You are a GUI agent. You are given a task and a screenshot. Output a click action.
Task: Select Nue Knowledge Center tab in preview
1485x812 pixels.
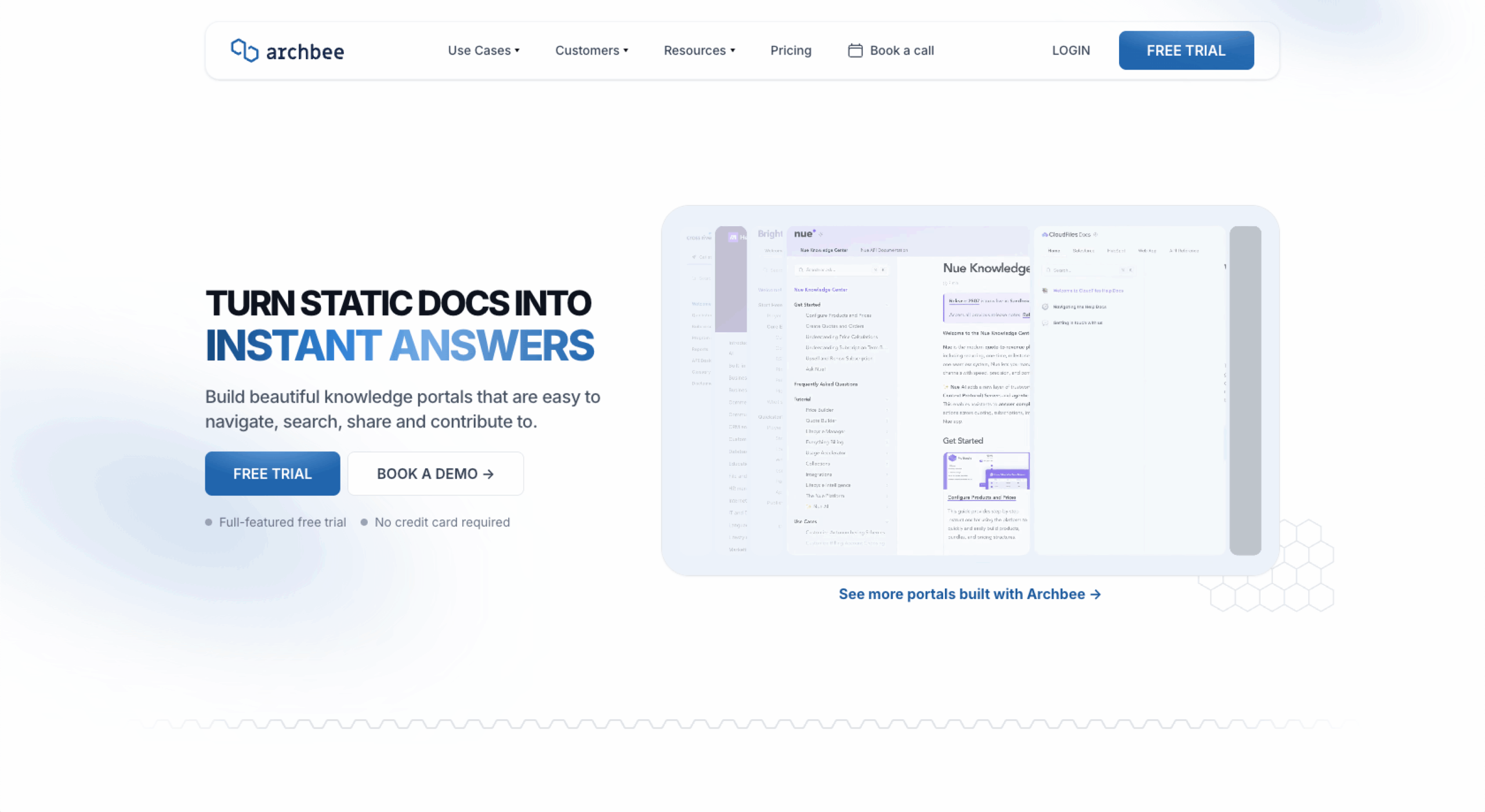point(824,250)
